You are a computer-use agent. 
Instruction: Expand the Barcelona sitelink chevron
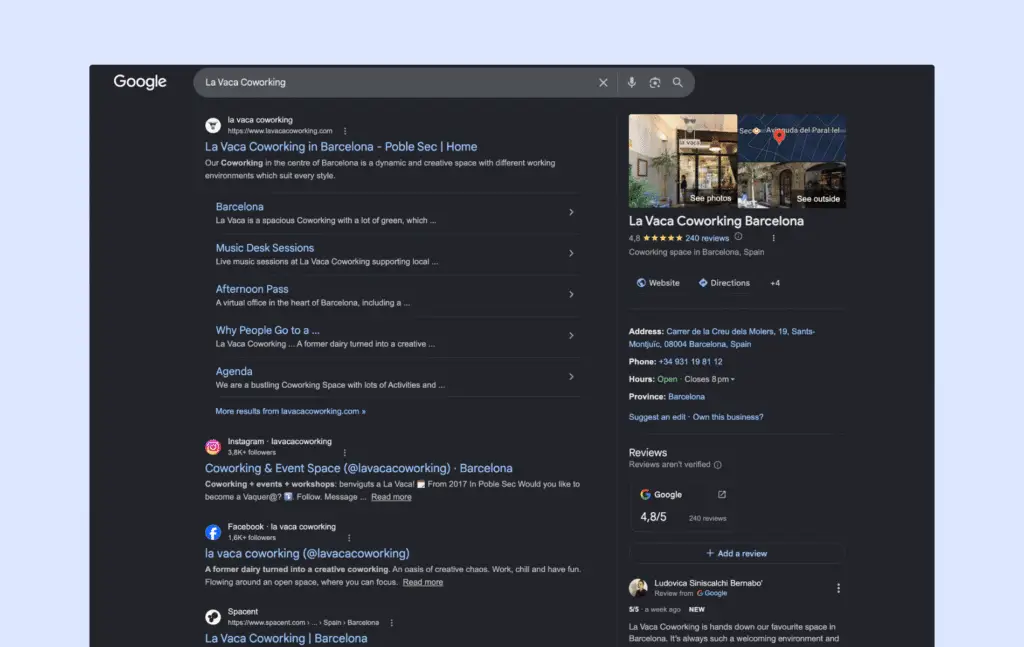(571, 212)
